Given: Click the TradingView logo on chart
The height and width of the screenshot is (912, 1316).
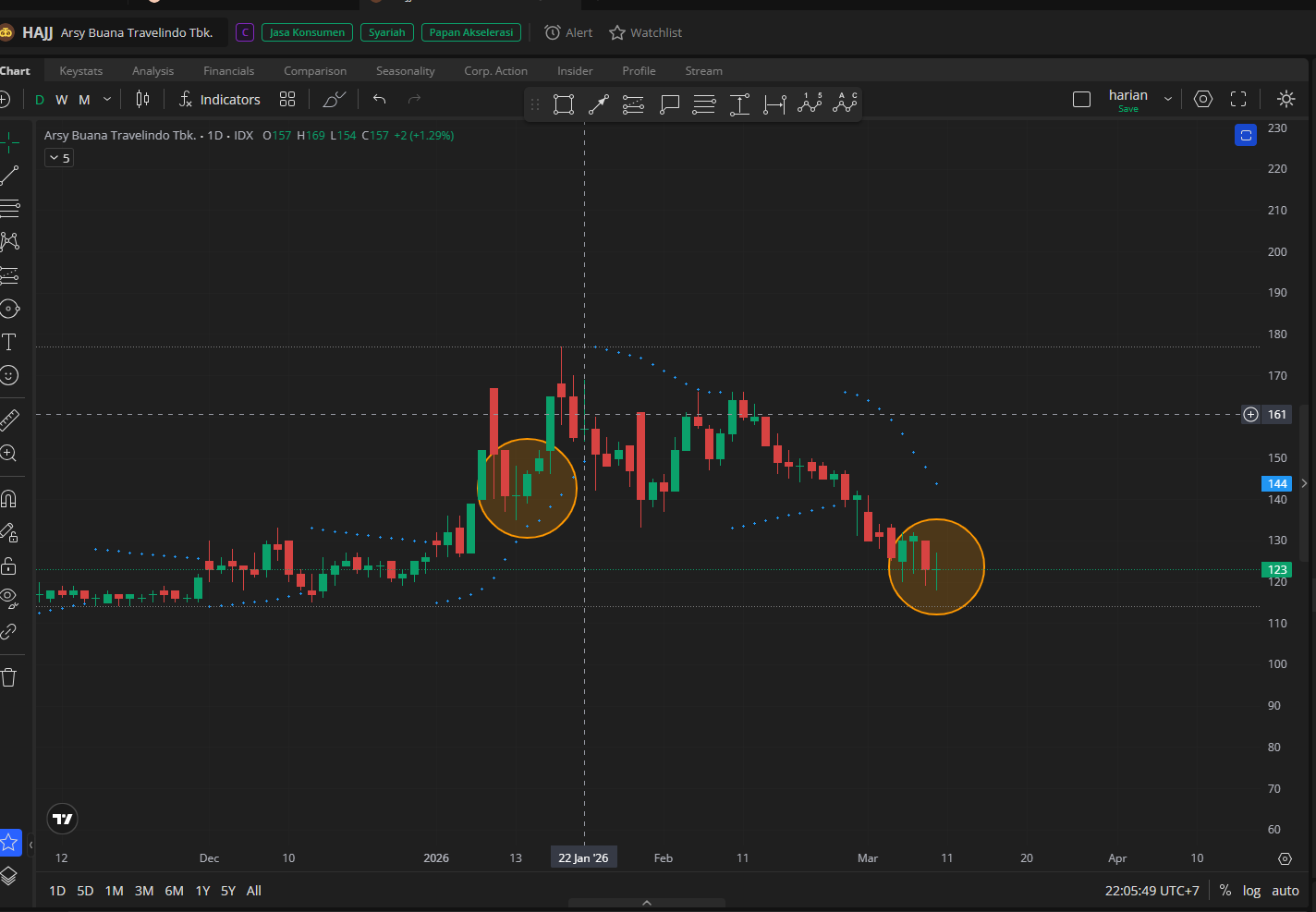Looking at the screenshot, I should (x=63, y=819).
